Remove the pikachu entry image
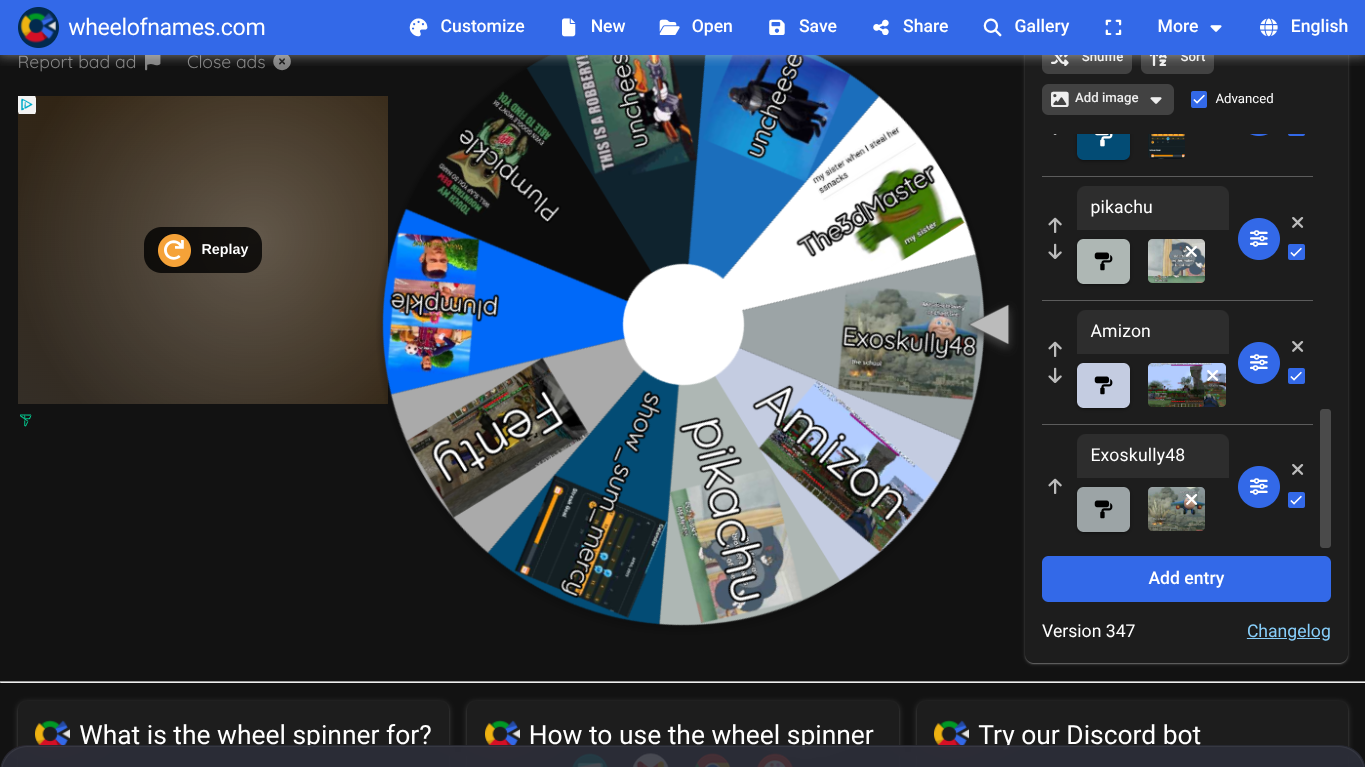 click(x=1191, y=251)
